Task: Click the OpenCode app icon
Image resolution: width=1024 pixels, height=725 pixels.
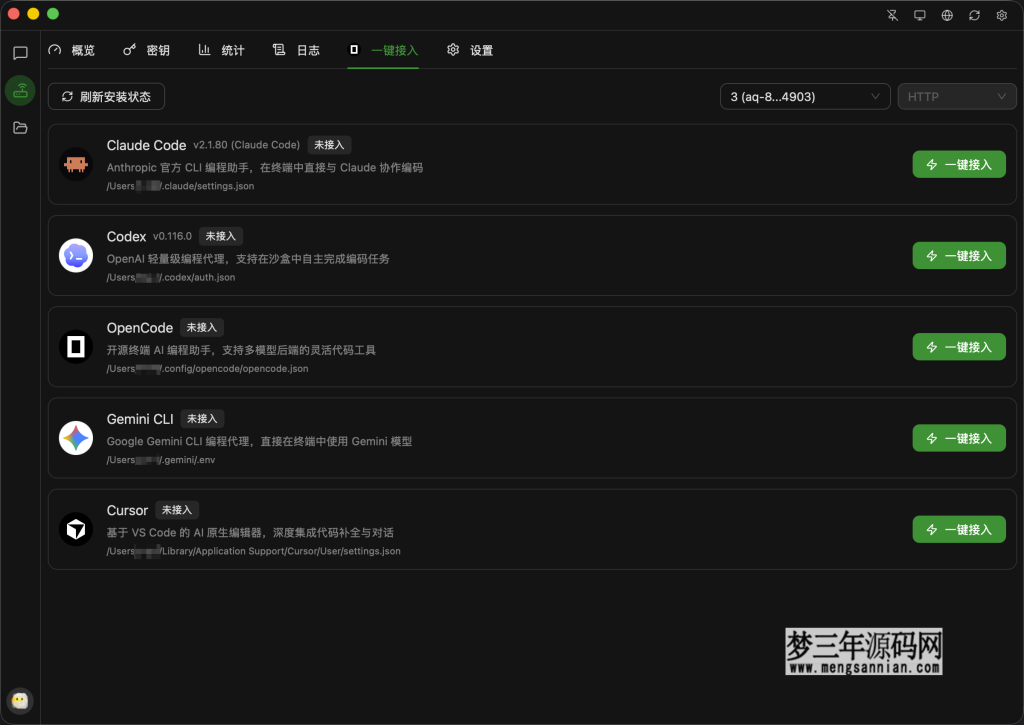Action: 76,347
